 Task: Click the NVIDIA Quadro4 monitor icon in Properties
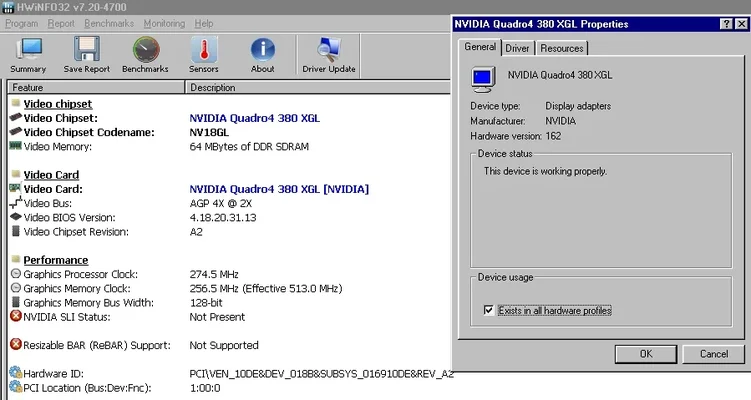(x=483, y=80)
